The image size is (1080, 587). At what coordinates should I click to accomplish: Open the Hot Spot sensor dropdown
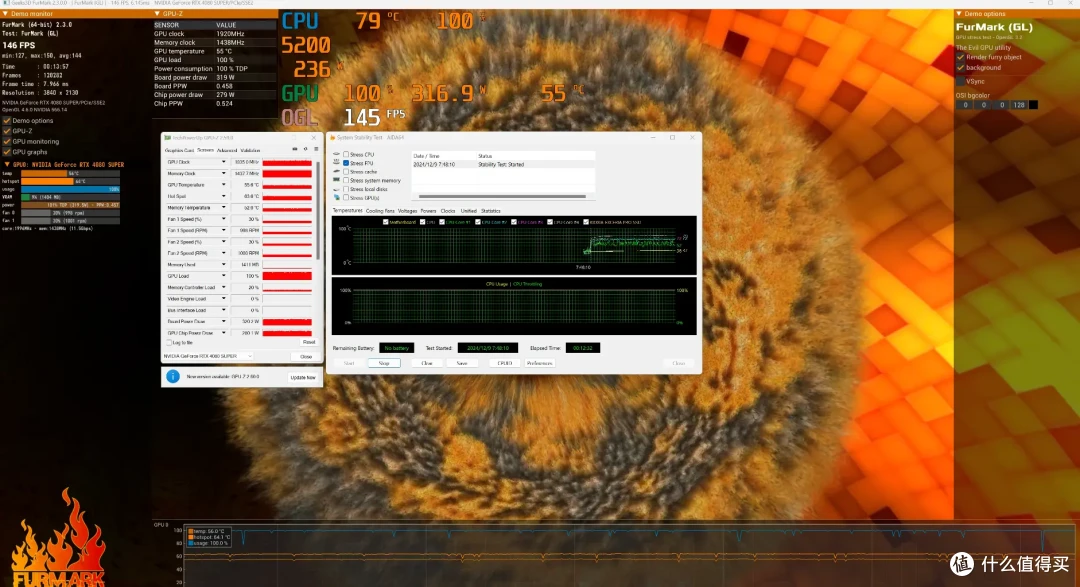click(x=223, y=196)
